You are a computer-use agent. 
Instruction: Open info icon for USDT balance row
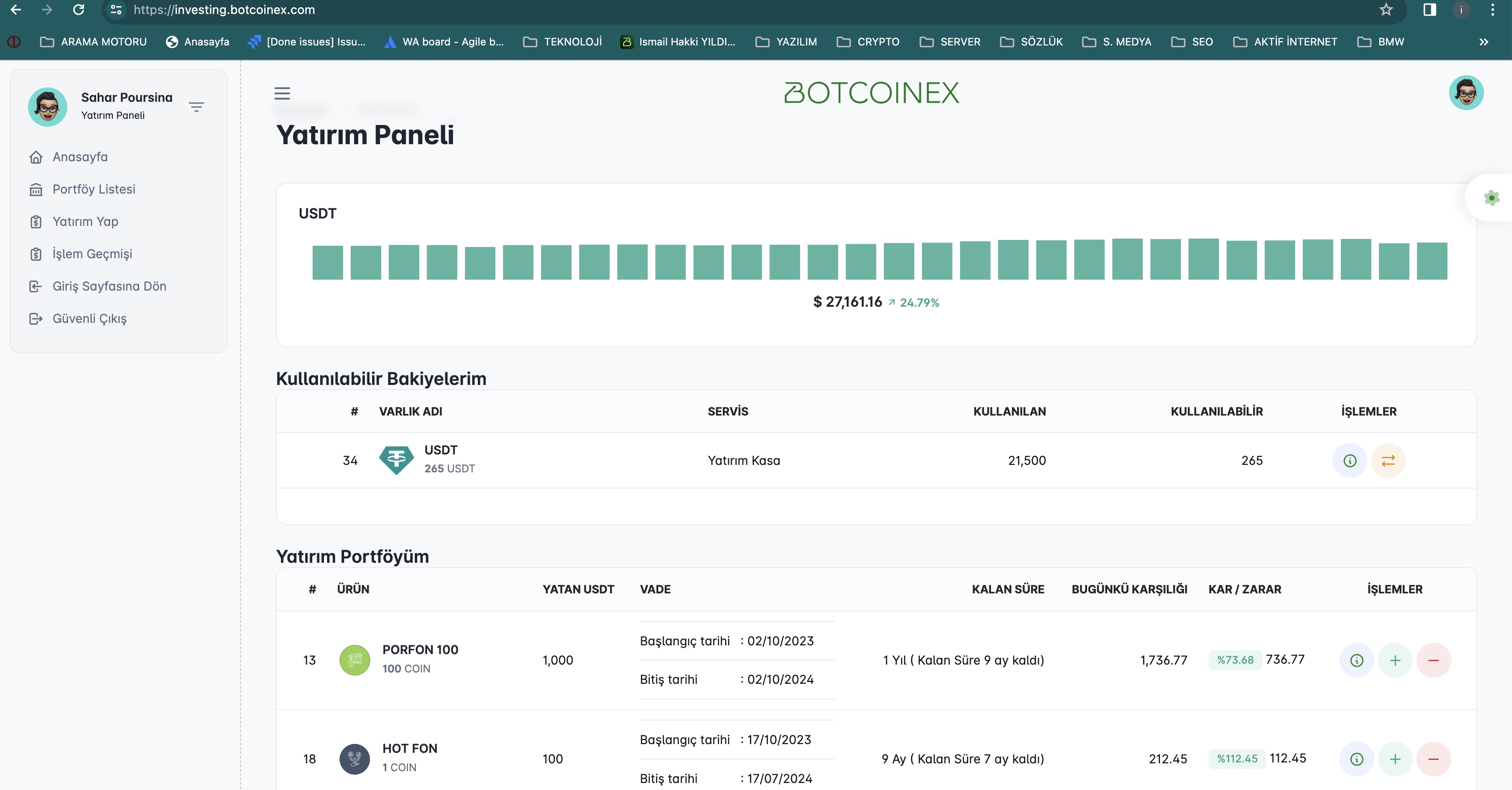[1350, 461]
